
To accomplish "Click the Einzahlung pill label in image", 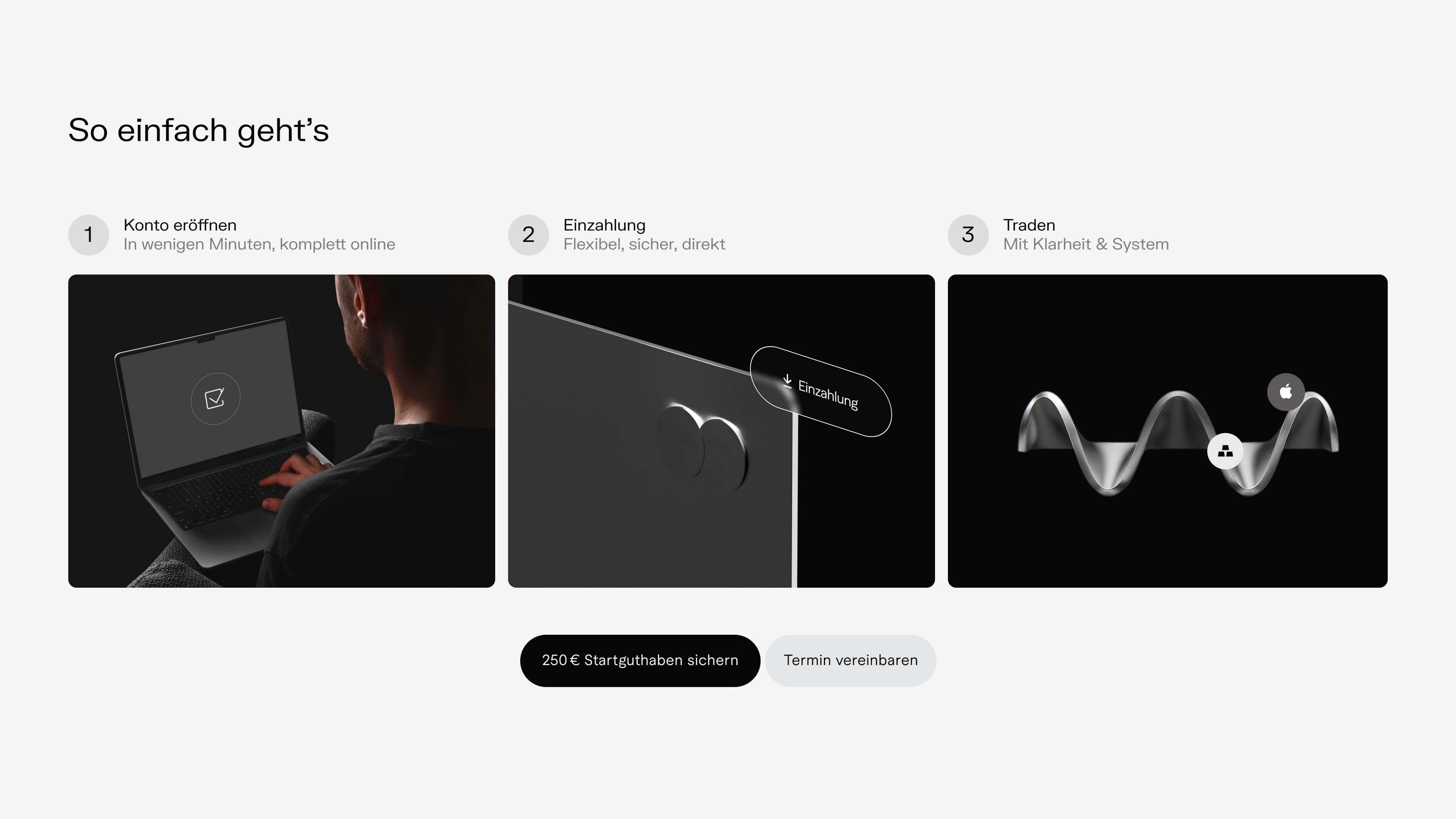I will pos(821,392).
